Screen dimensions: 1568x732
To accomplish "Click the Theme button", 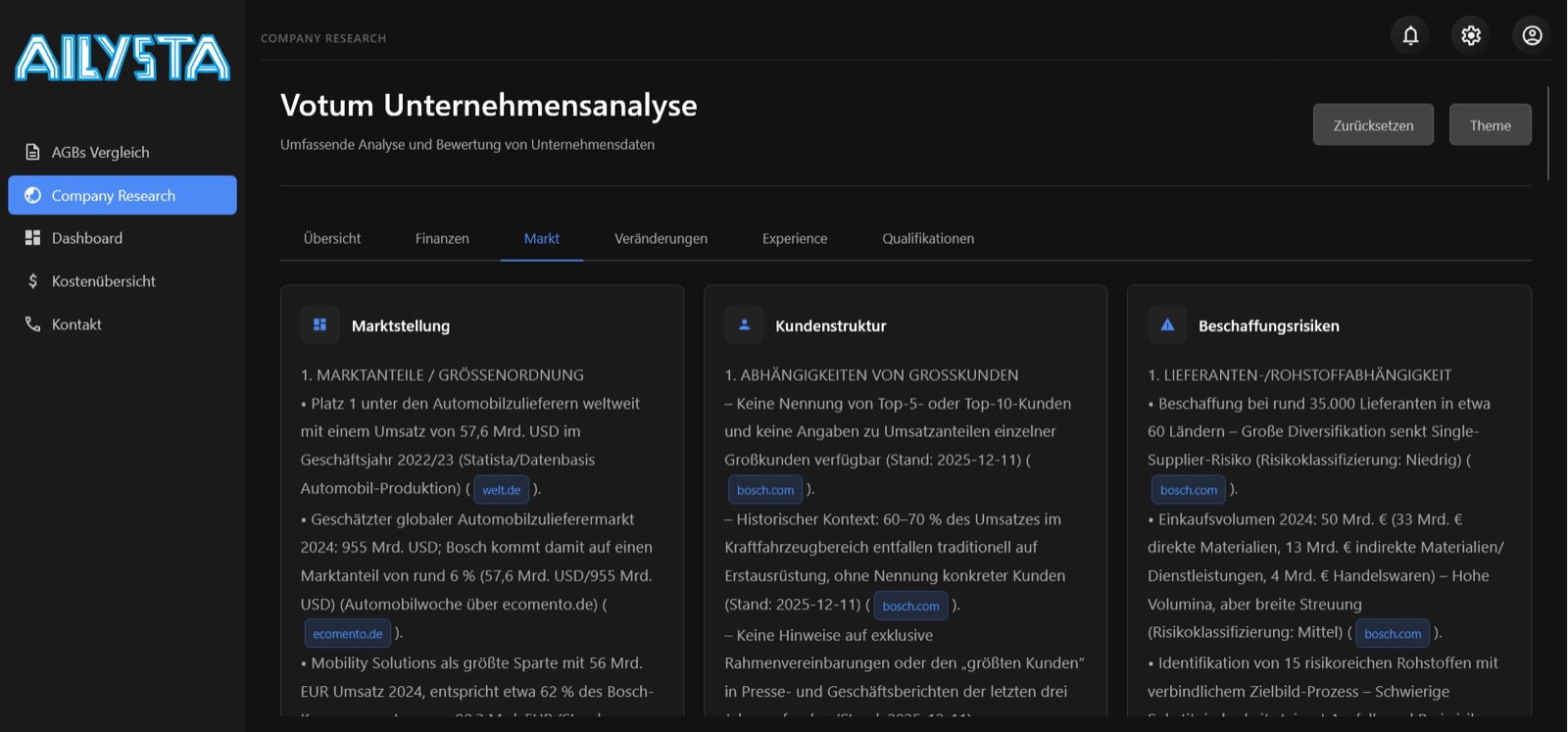I will [x=1490, y=124].
